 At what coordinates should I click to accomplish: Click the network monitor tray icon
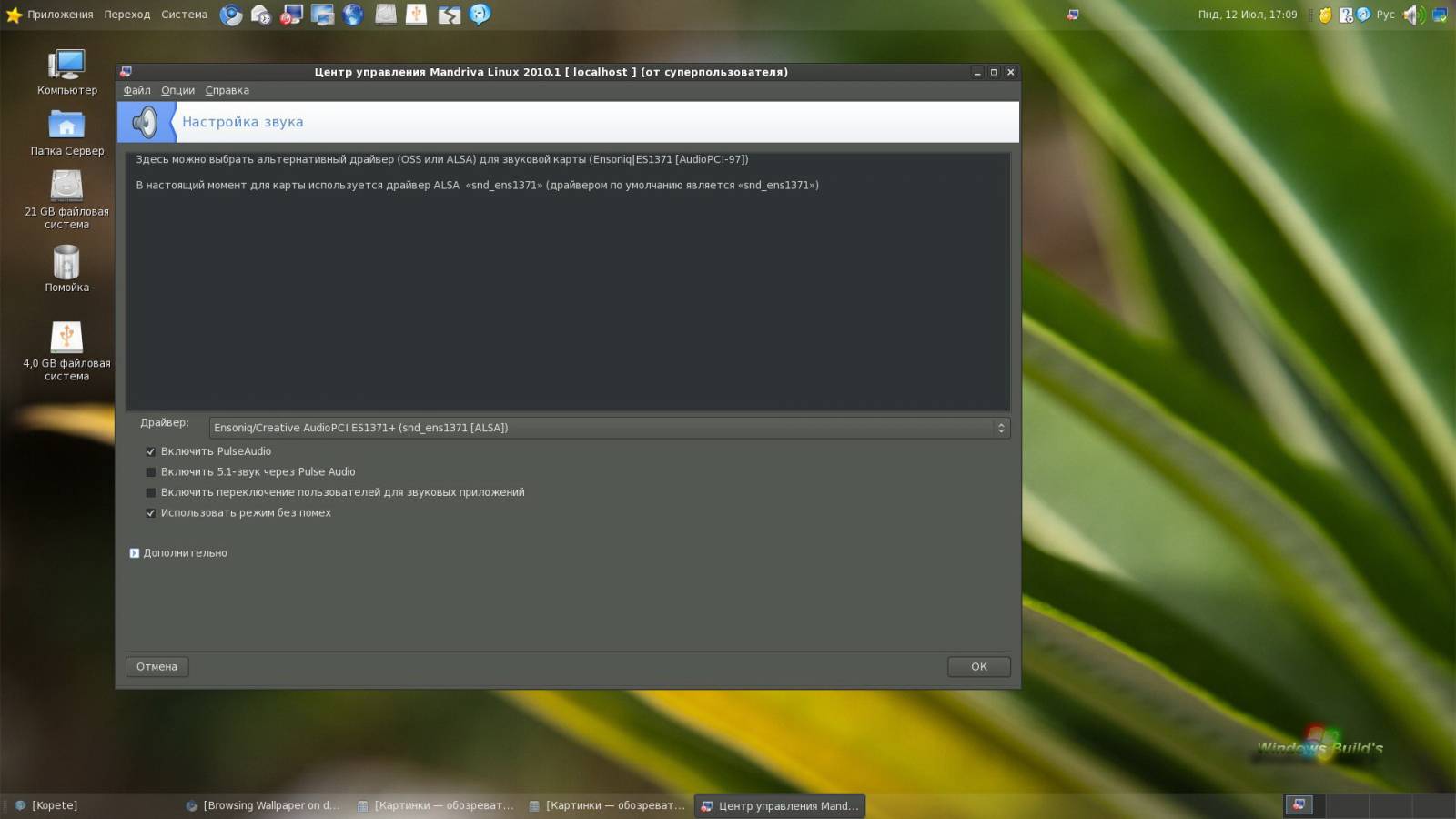(x=1440, y=15)
